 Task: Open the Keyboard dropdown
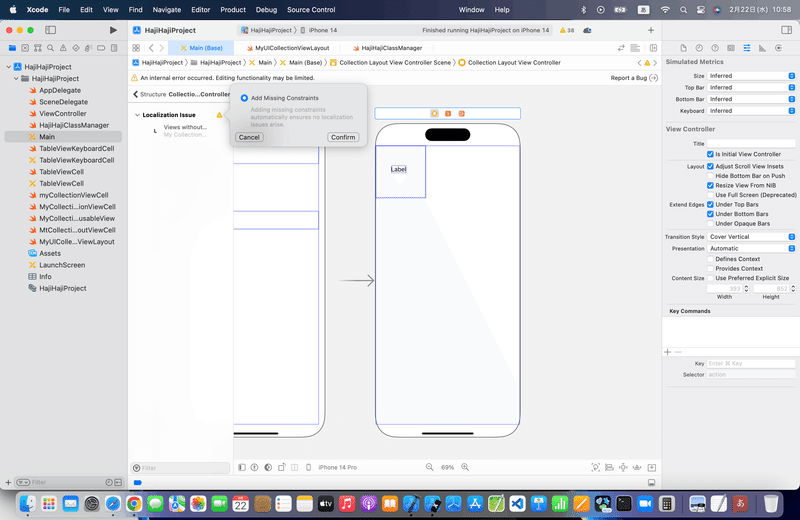751,111
